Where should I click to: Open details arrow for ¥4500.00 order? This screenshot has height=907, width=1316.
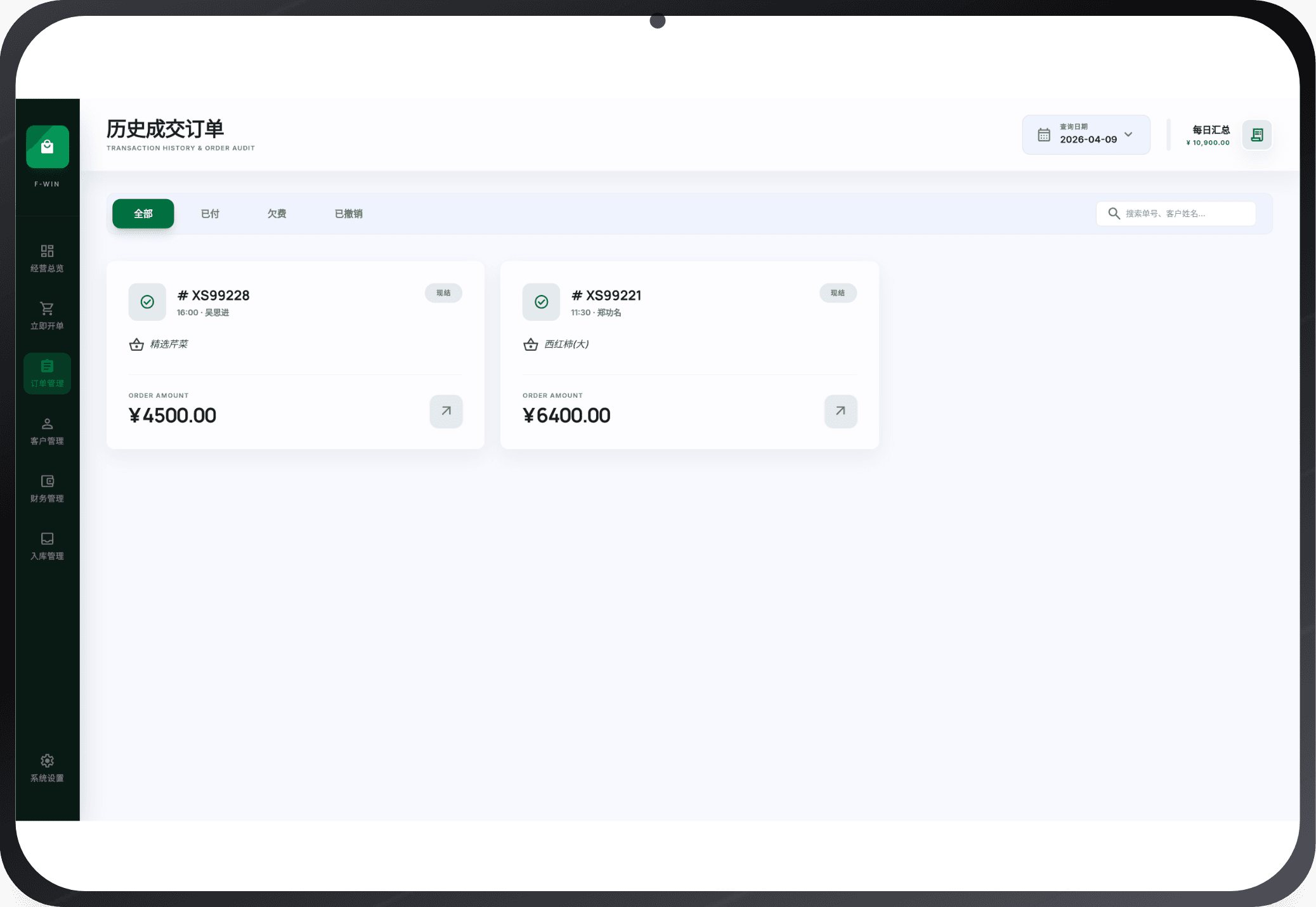pos(446,411)
